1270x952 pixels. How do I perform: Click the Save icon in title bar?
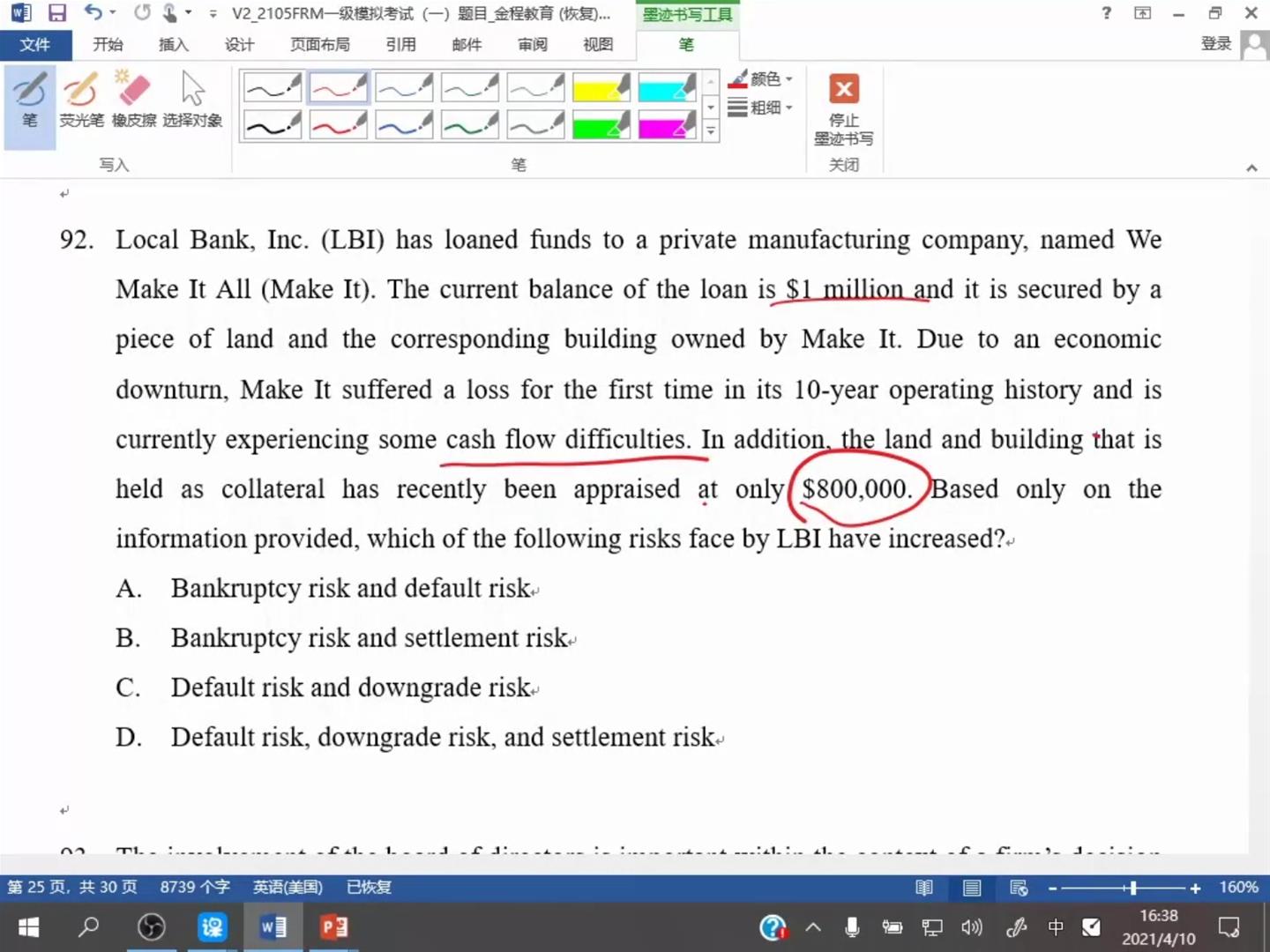[x=57, y=13]
